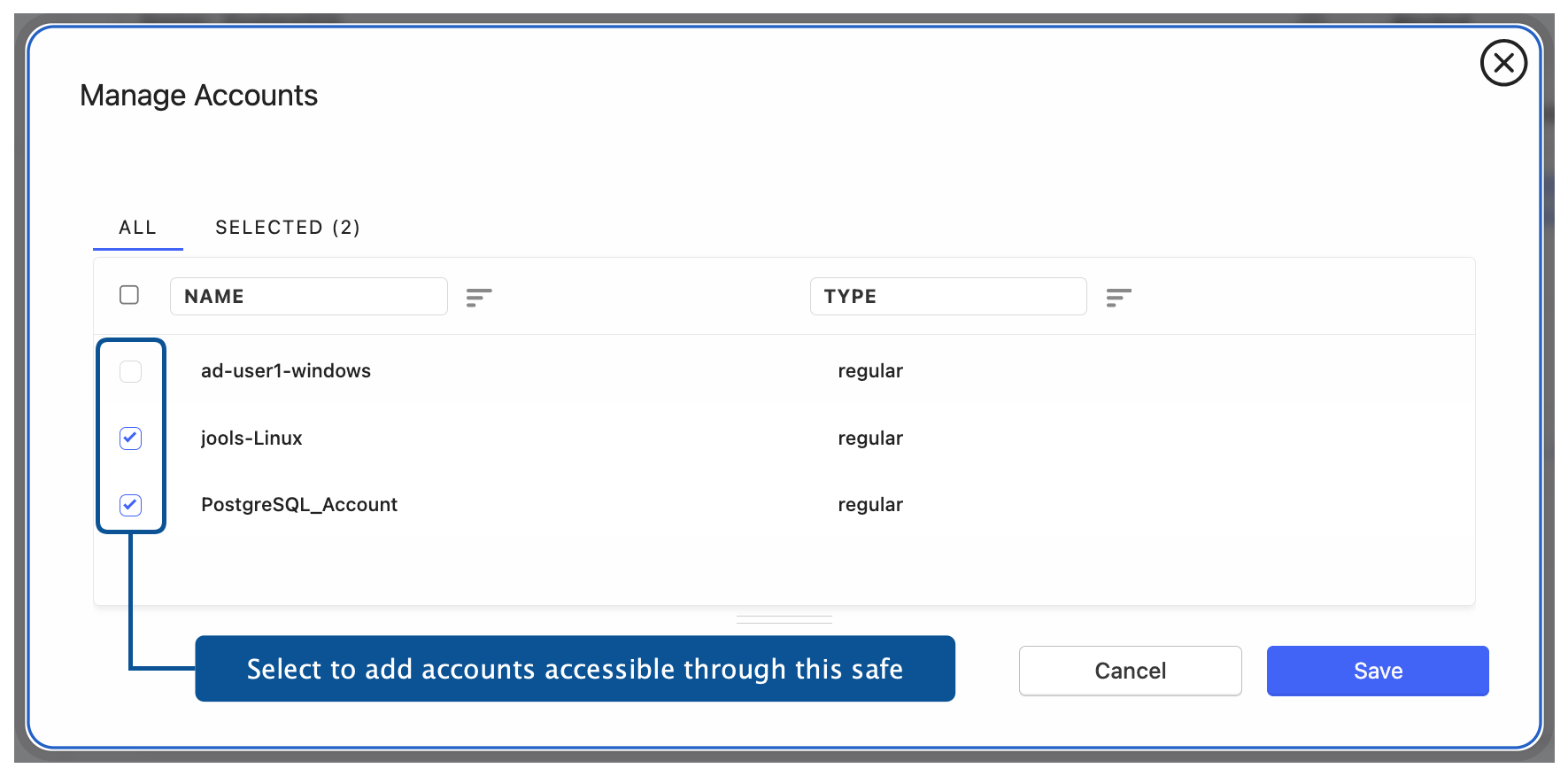Click the regular type of ad-user1-windows
Viewport: 1568px width, 784px height.
[869, 371]
